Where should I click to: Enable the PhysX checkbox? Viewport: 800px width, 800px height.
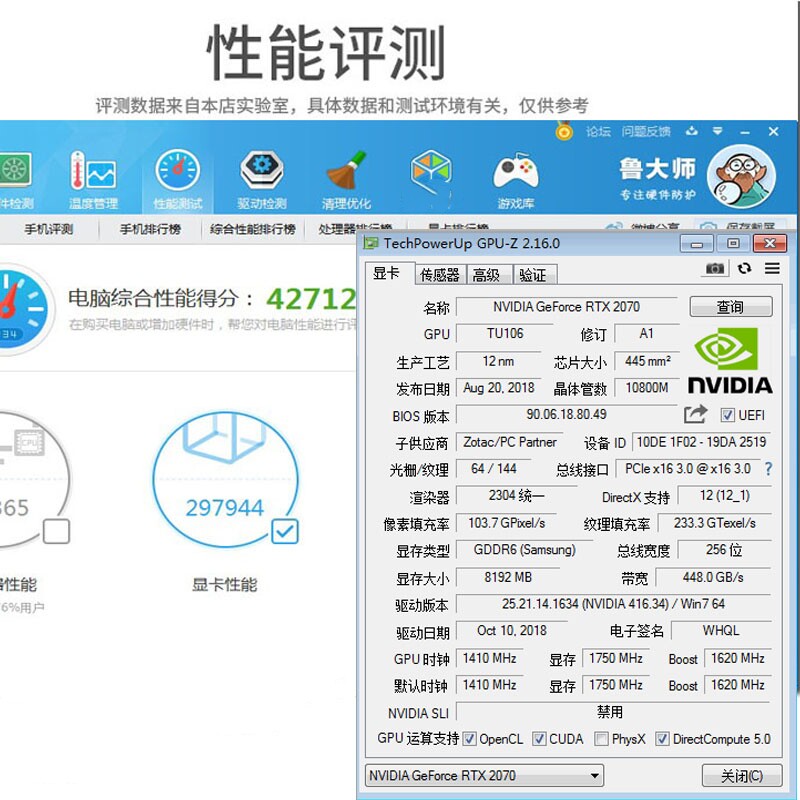(602, 738)
